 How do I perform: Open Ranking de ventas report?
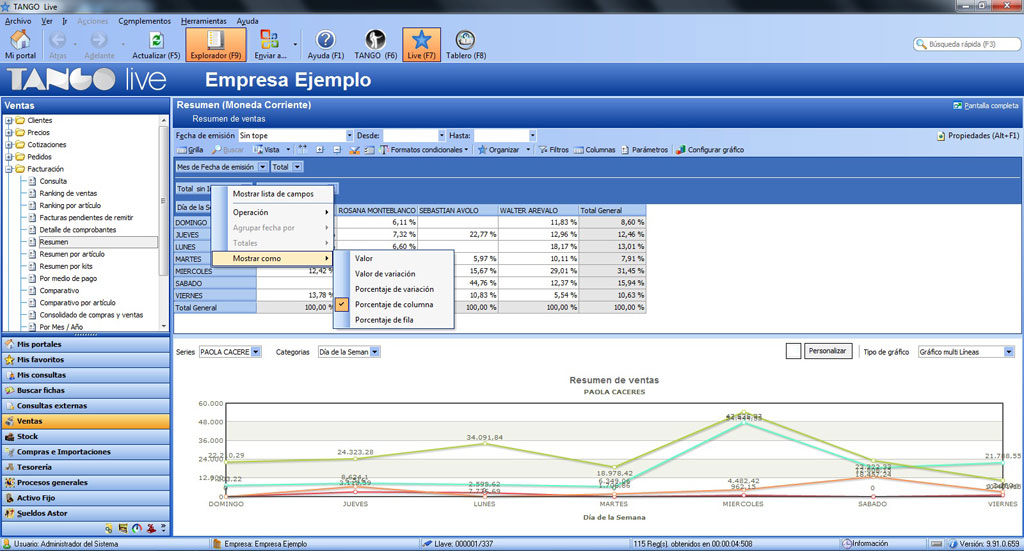68,193
